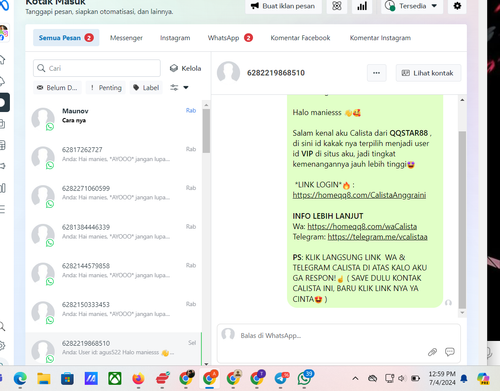Open the automation icon beside Buat iklan pesan
This screenshot has height=391, width=500.
337,6
